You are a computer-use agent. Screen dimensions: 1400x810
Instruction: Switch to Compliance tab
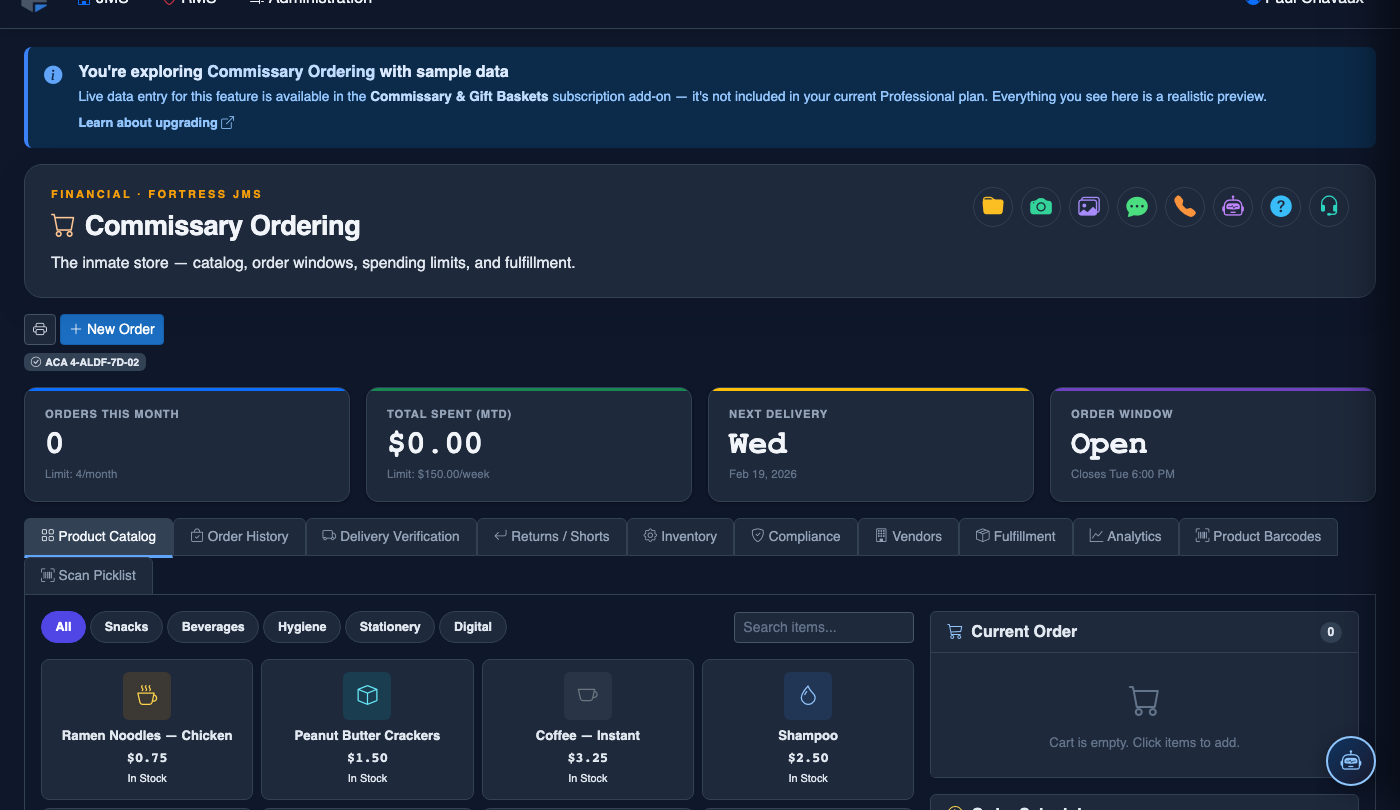coord(796,536)
